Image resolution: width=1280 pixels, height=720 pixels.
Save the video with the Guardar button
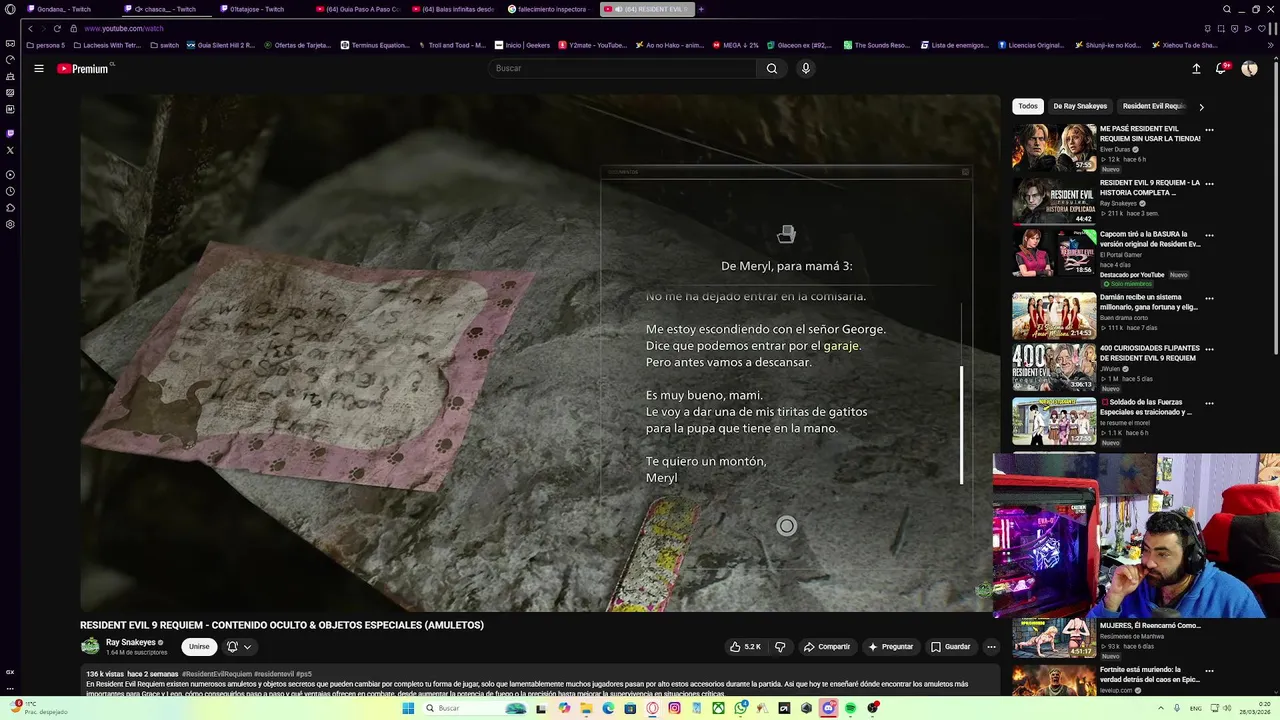[951, 647]
